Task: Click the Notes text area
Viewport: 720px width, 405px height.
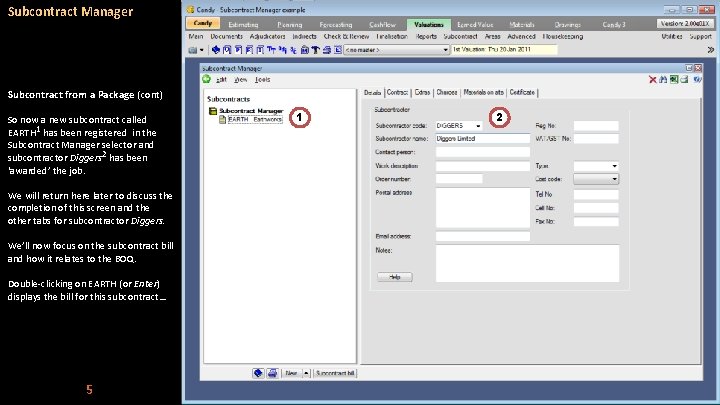Action: [527, 263]
